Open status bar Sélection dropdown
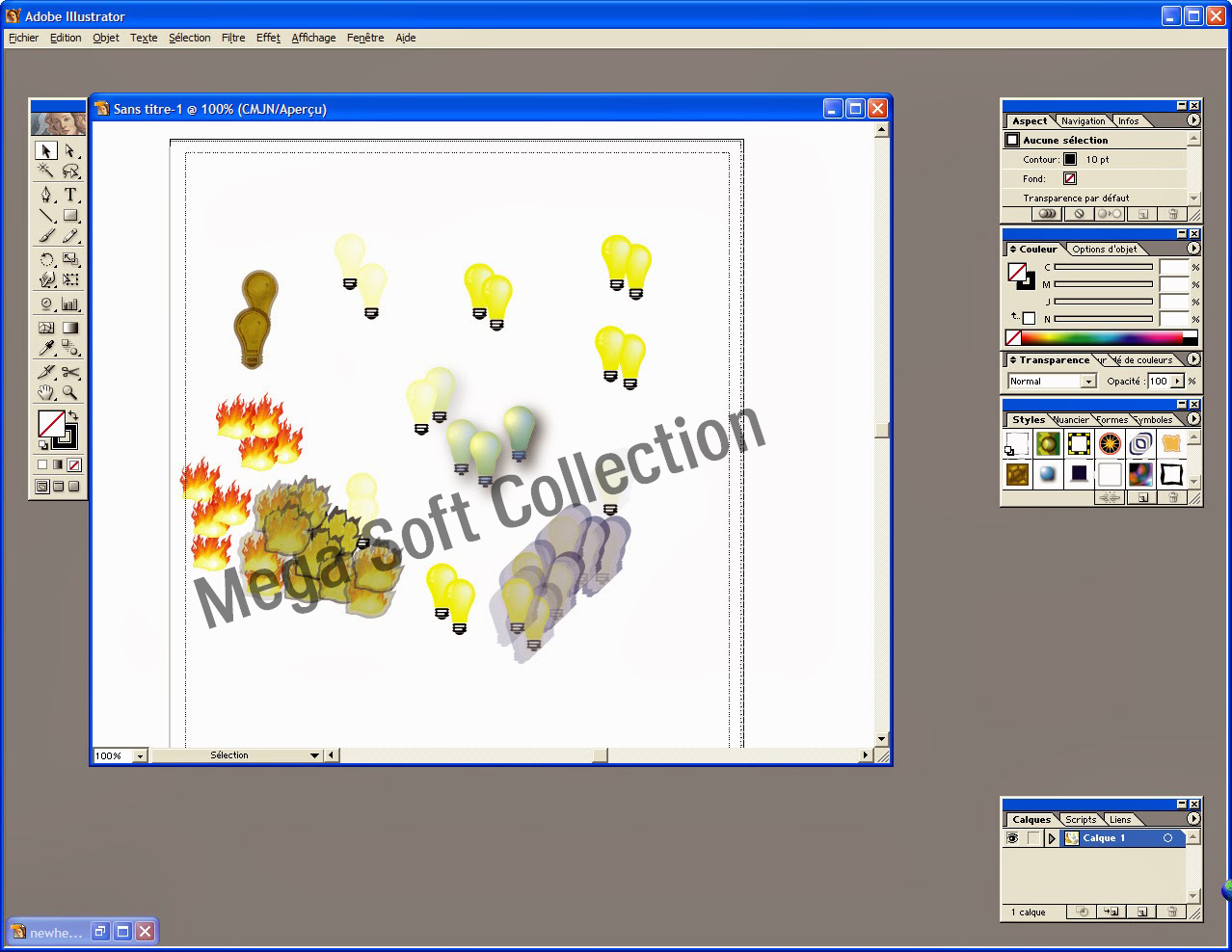The image size is (1232, 952). (314, 756)
